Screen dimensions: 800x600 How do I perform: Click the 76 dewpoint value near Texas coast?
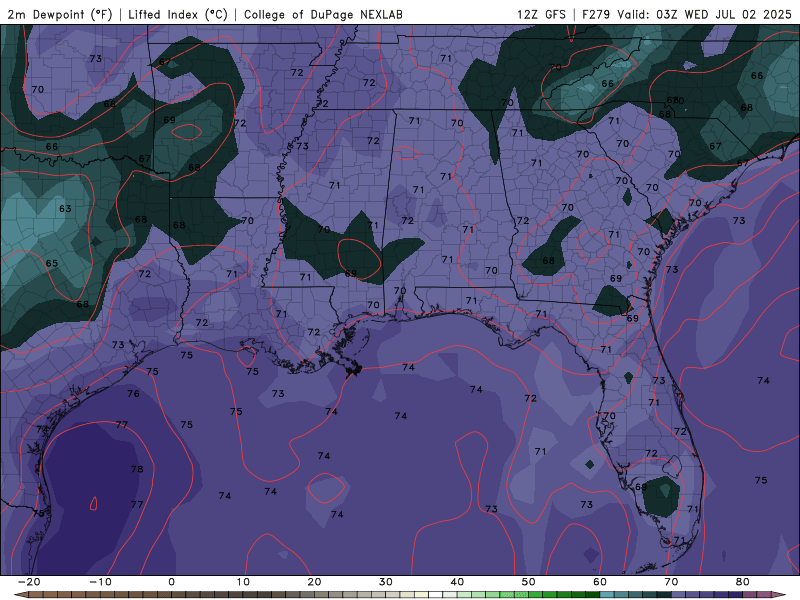[133, 393]
